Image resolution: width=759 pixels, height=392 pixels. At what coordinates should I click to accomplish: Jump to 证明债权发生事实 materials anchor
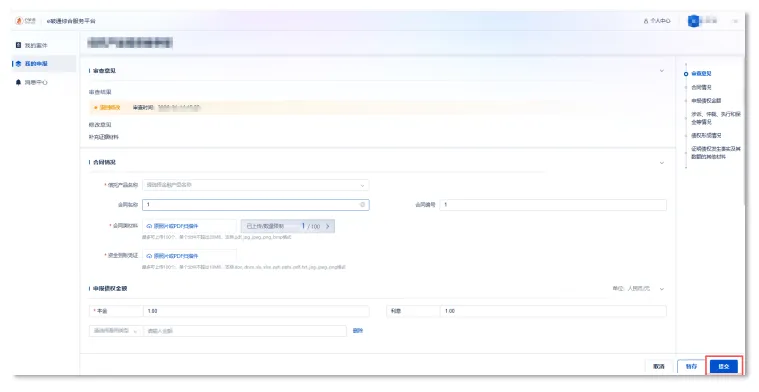click(x=715, y=153)
